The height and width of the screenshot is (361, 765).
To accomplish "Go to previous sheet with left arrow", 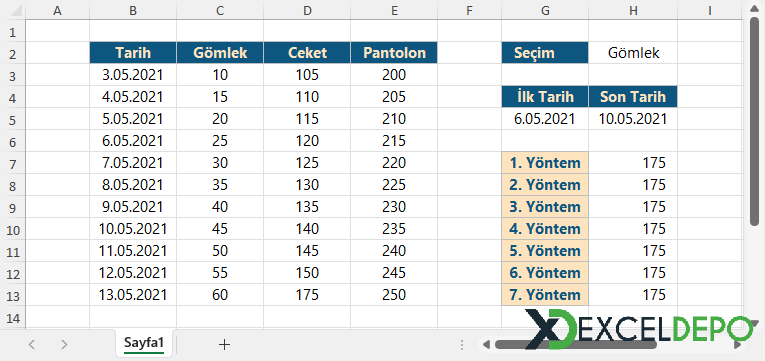I will 32,344.
